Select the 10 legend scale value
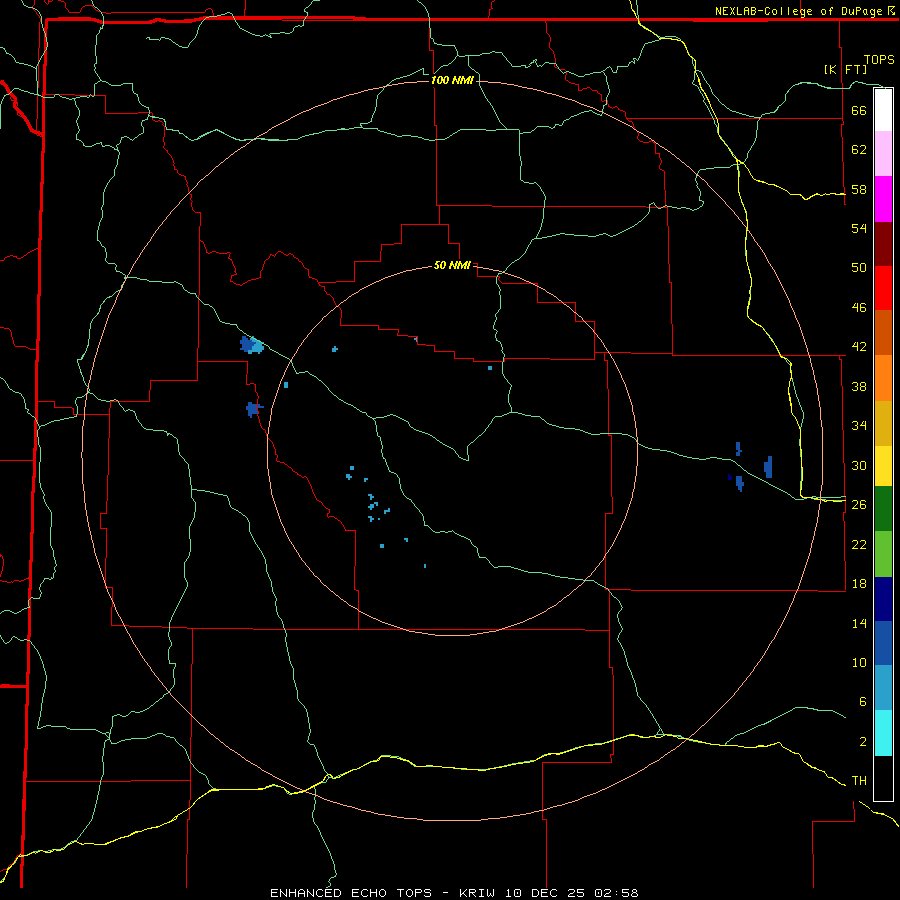The image size is (900, 900). click(859, 662)
